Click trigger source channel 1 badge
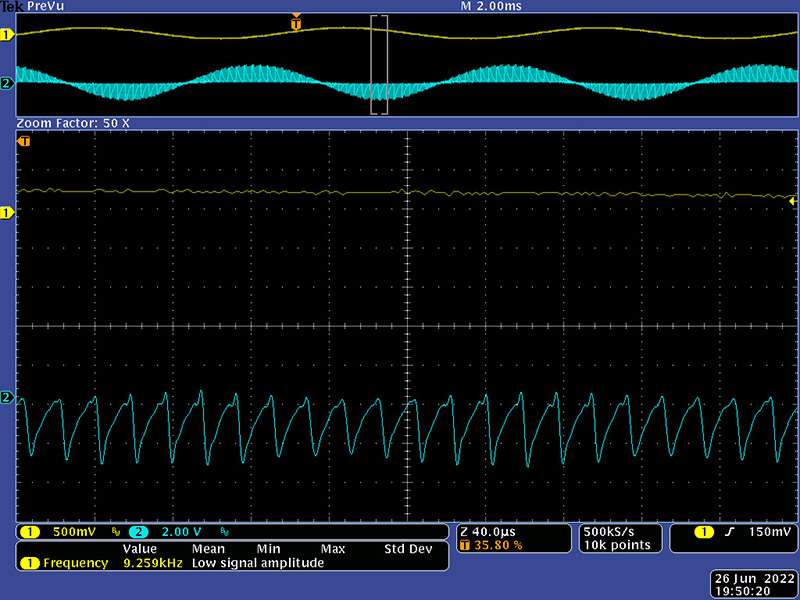This screenshot has height=600, width=800. (x=704, y=532)
